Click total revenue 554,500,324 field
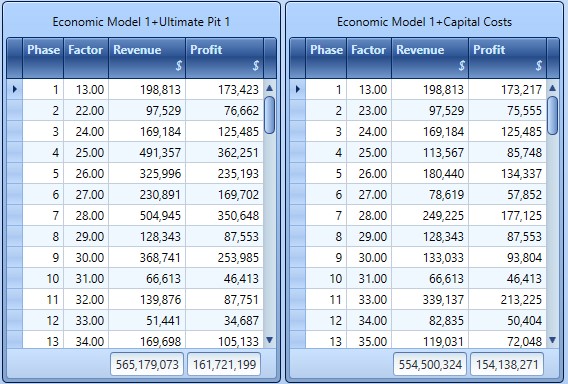The height and width of the screenshot is (384, 568). [x=430, y=364]
